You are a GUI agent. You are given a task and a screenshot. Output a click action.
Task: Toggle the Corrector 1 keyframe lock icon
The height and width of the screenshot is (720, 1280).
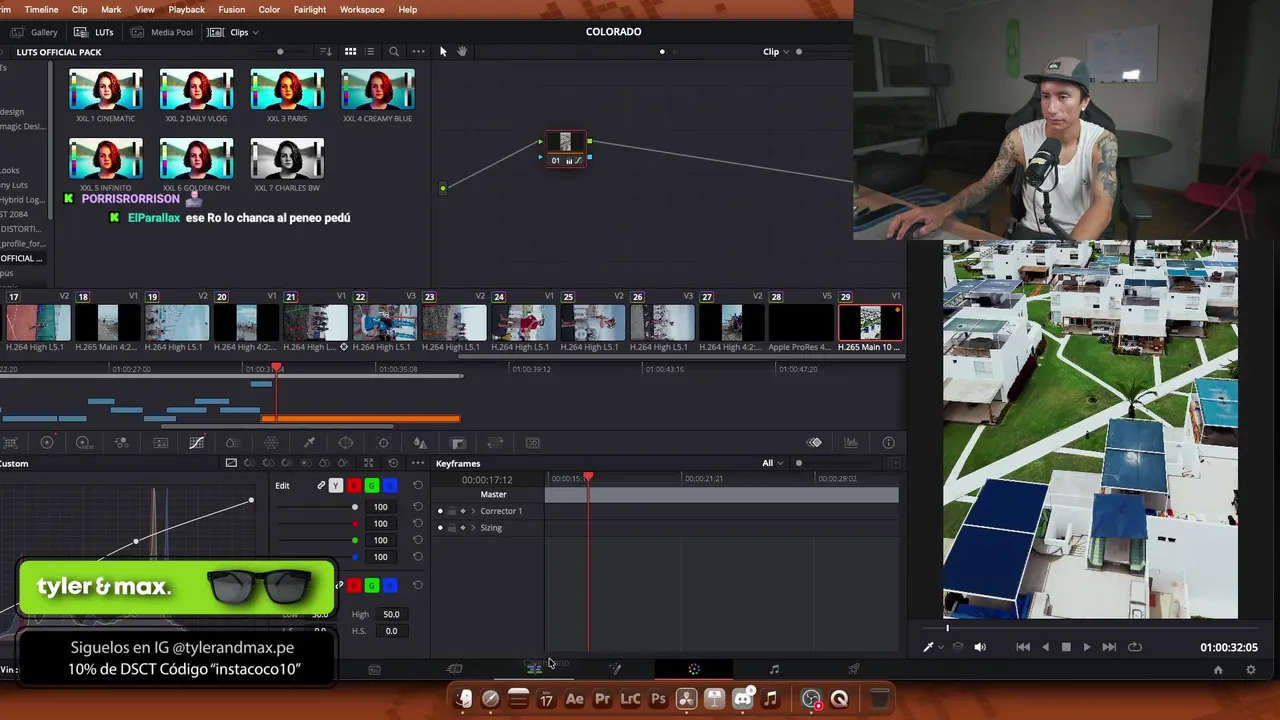click(x=451, y=511)
